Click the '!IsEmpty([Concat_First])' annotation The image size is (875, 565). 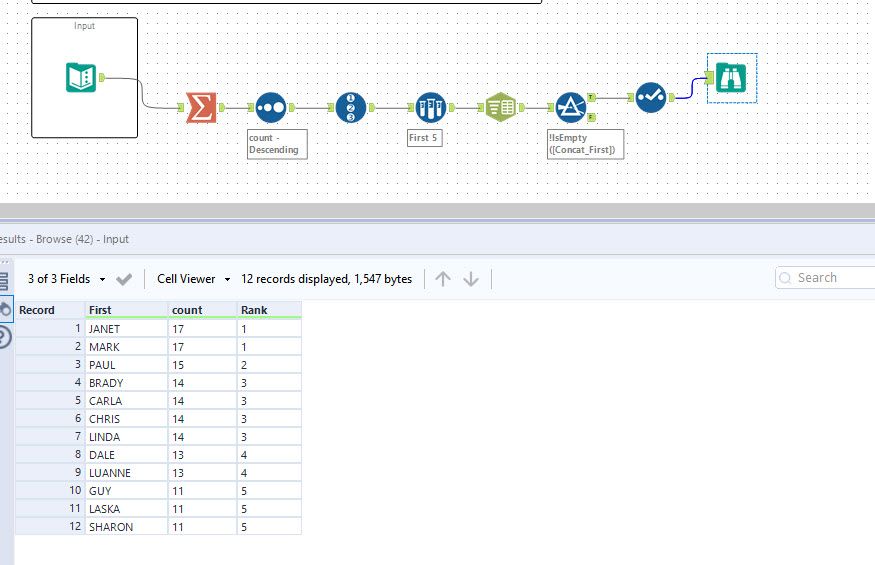coord(585,144)
